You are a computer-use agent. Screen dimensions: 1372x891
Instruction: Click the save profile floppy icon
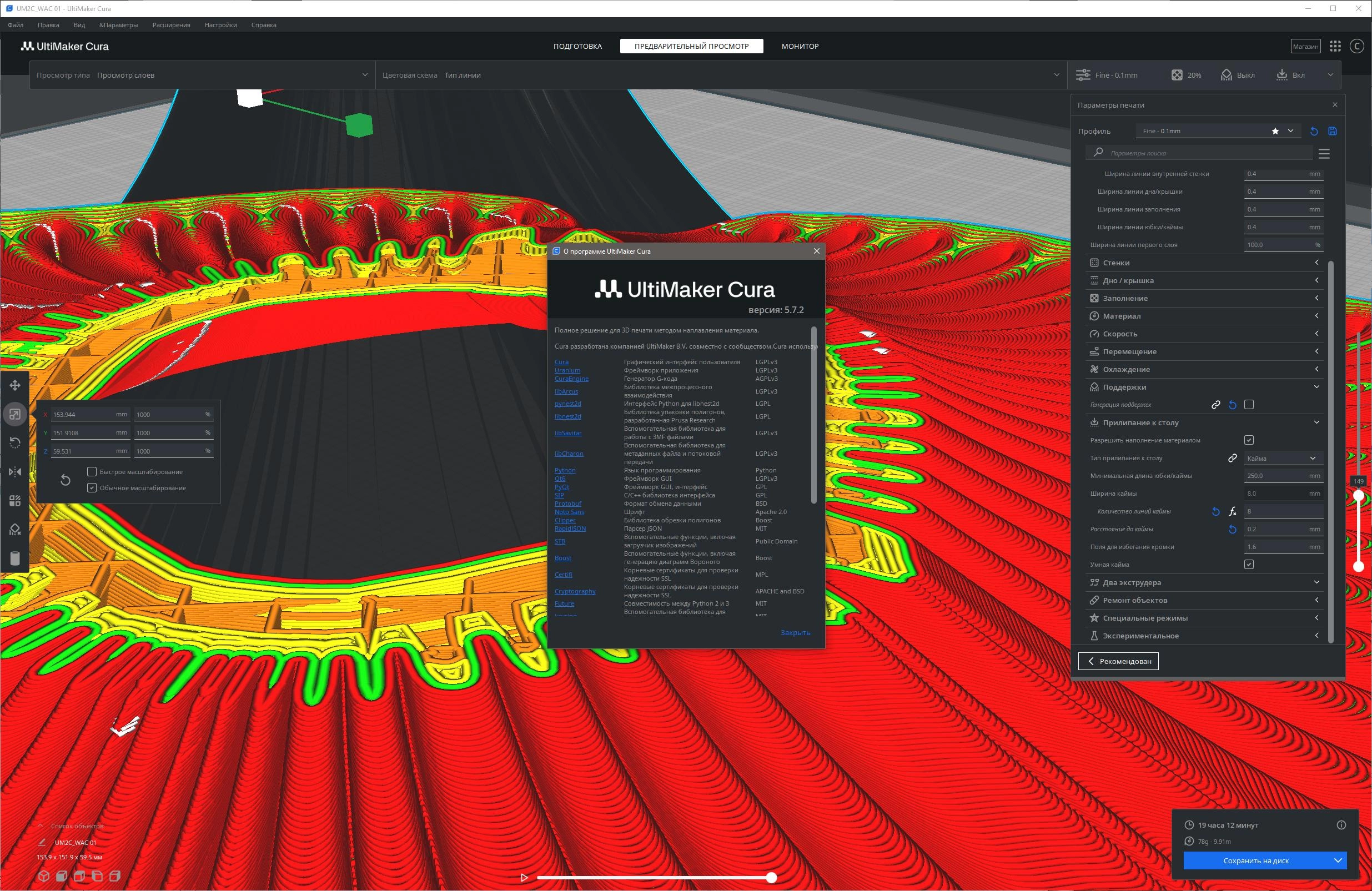1332,131
